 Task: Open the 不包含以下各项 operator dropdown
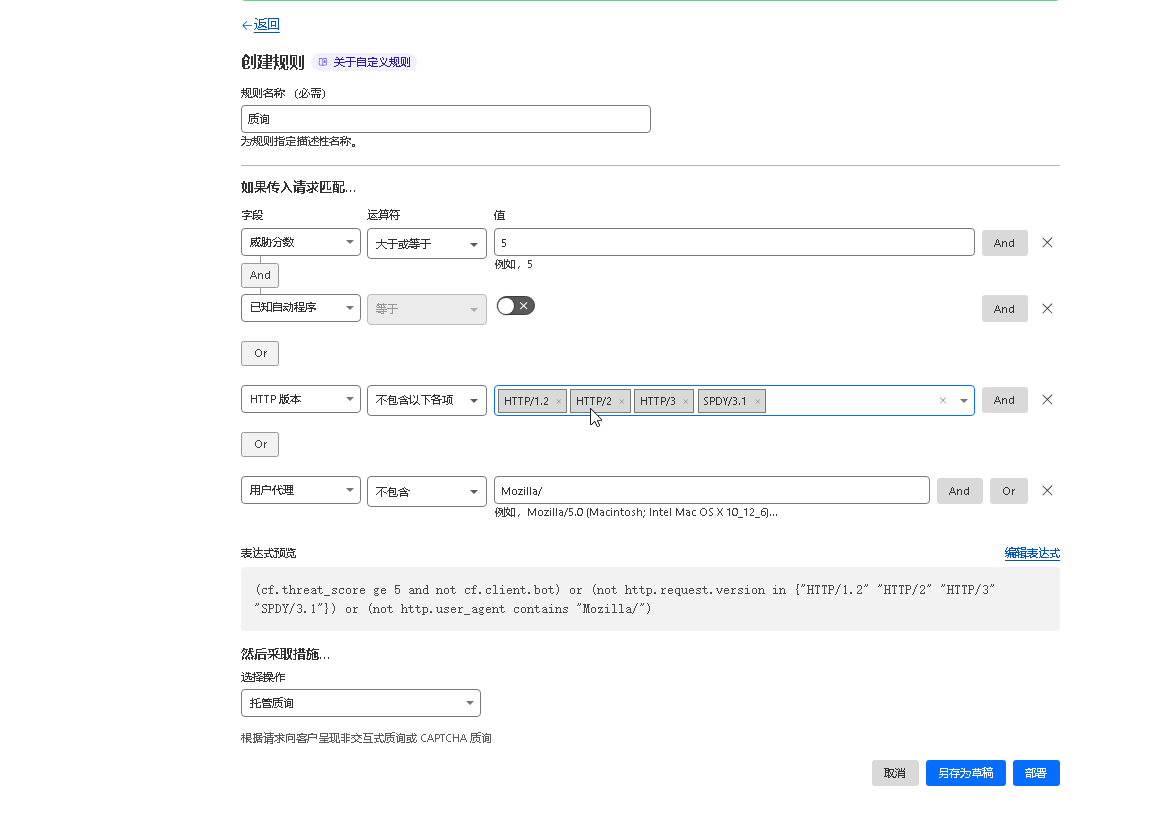pos(426,400)
